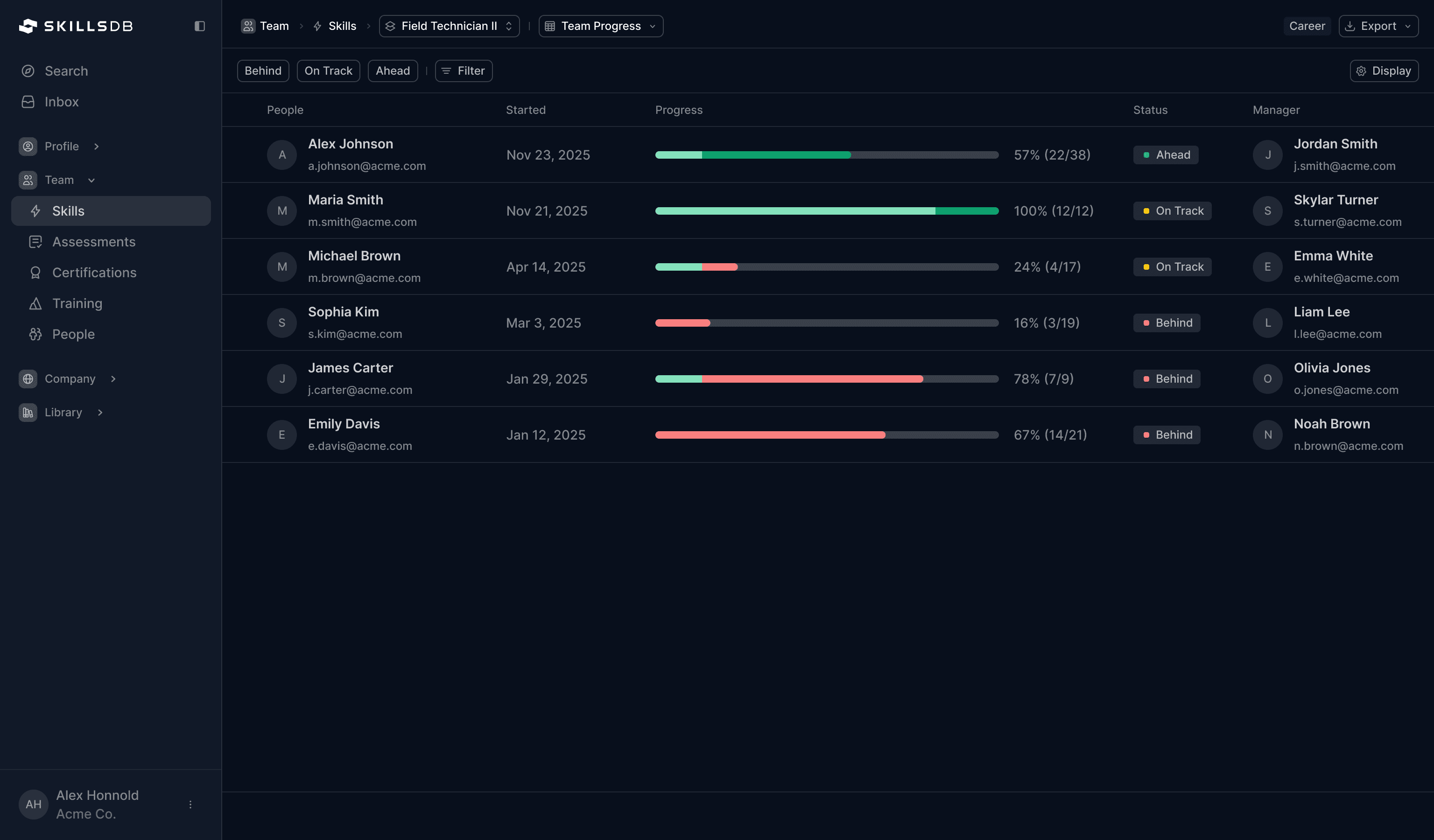This screenshot has height=840, width=1434.
Task: Open the Display settings button
Action: [x=1384, y=71]
